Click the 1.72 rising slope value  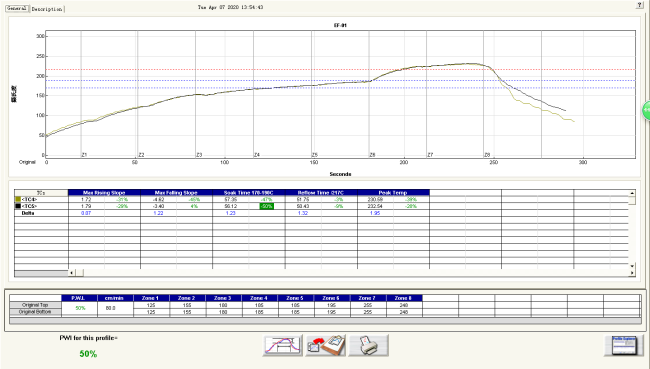[x=86, y=199]
